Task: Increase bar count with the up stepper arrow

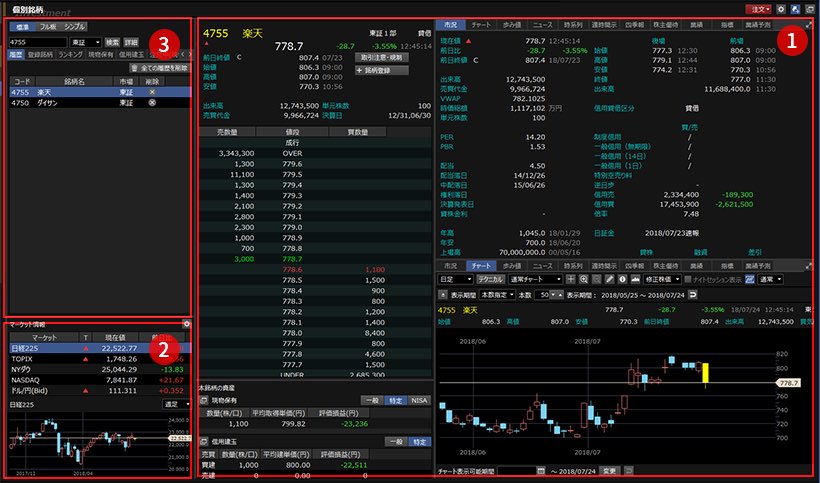Action: point(560,295)
